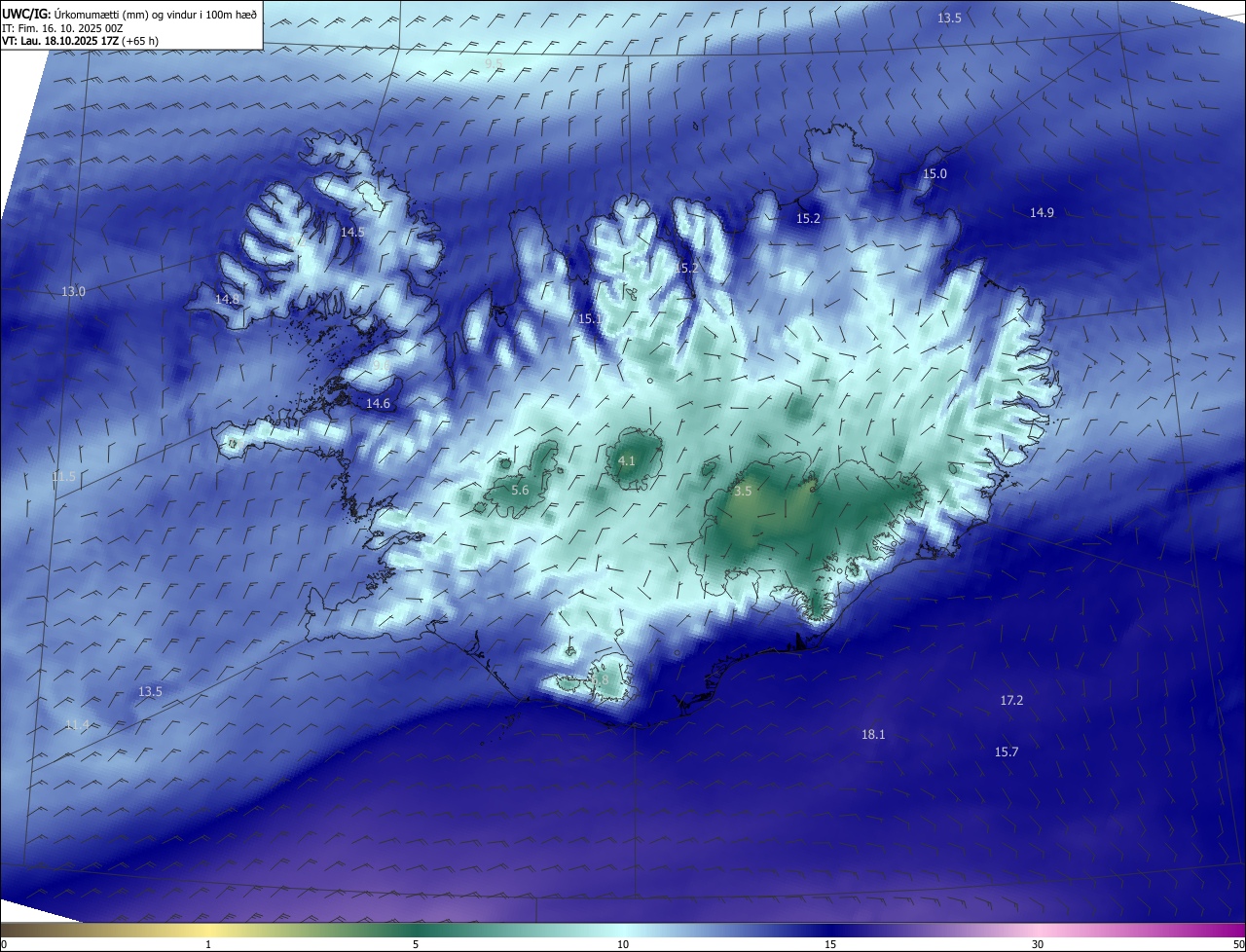Click the 'VT: Lau. 18.10.2025 17Z (+65 h)' line

point(80,41)
